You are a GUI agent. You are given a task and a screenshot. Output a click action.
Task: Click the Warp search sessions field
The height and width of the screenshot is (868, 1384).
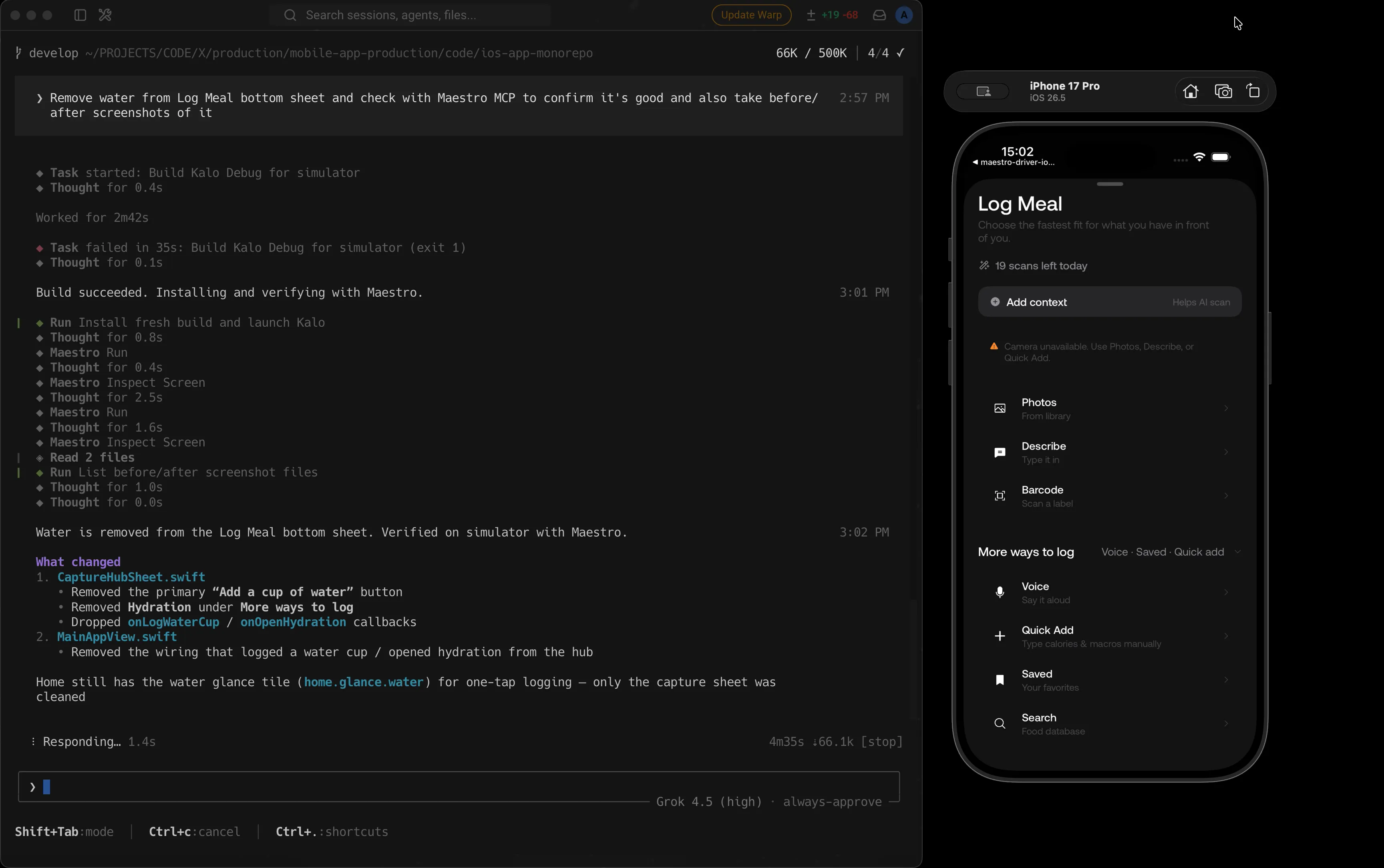(410, 16)
